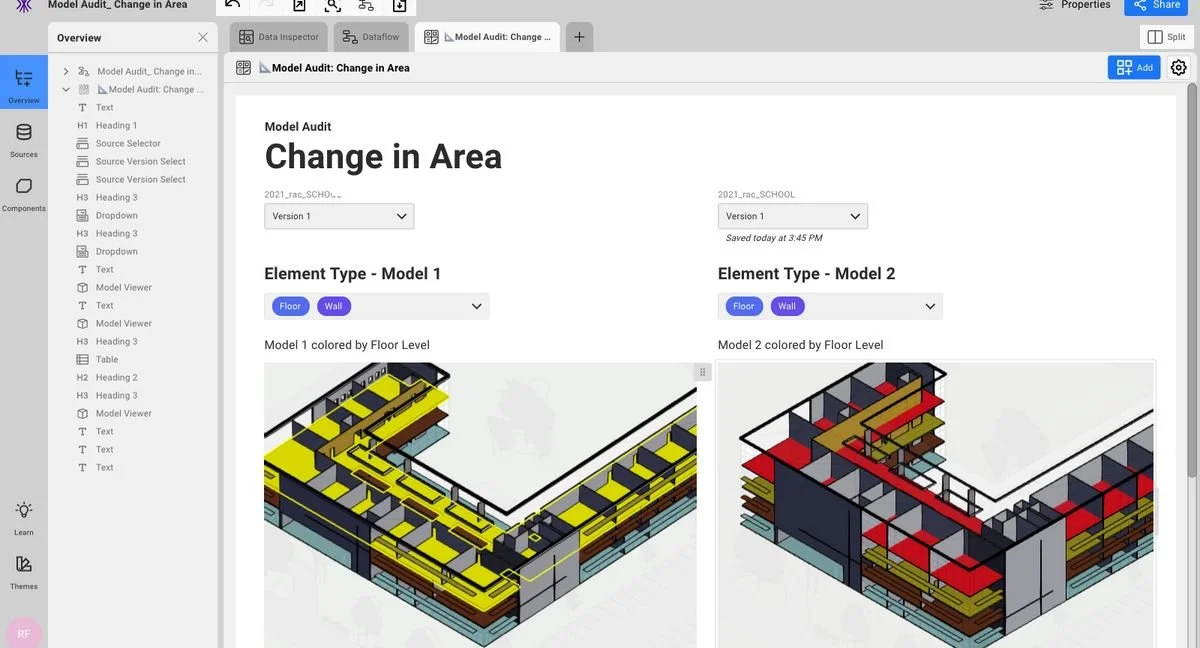This screenshot has width=1200, height=648.
Task: Open the right Version 1 dropdown under 2021_rac_SCHOOL
Action: tap(793, 216)
